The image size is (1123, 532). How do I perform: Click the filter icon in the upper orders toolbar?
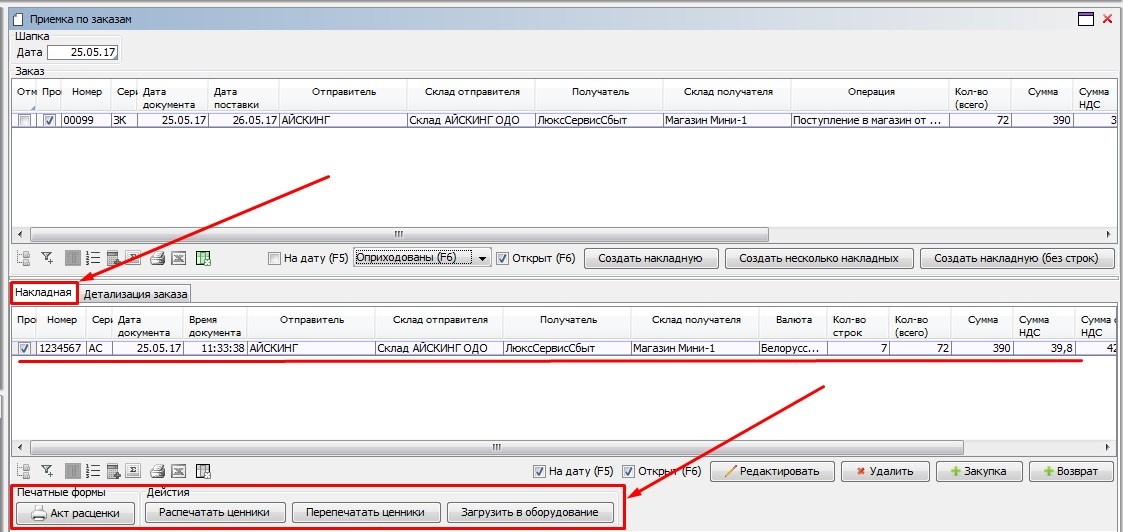click(x=46, y=259)
